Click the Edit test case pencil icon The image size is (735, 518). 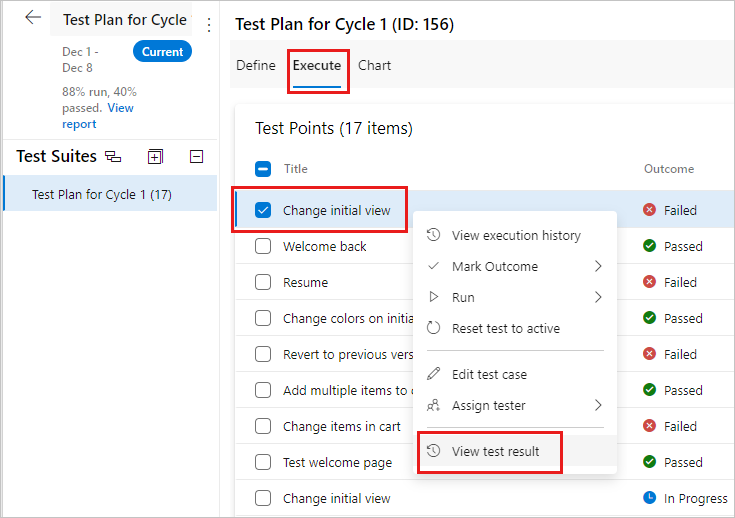[433, 374]
